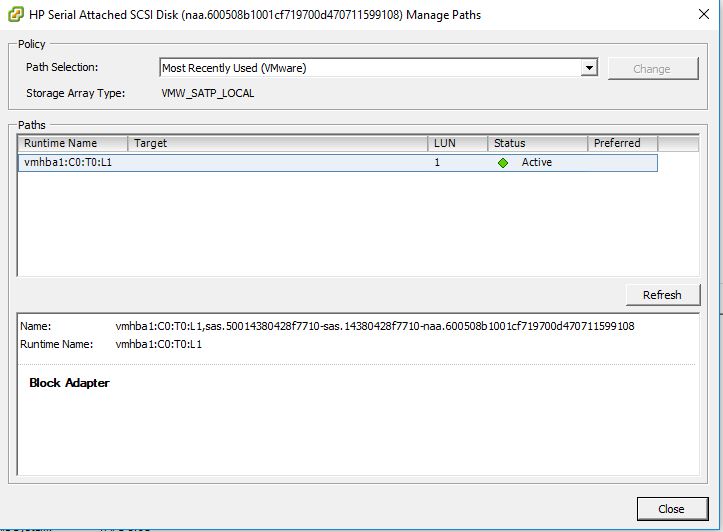The image size is (723, 532).
Task: Select the Most Recently Used (VMware) combo box
Action: [x=379, y=68]
